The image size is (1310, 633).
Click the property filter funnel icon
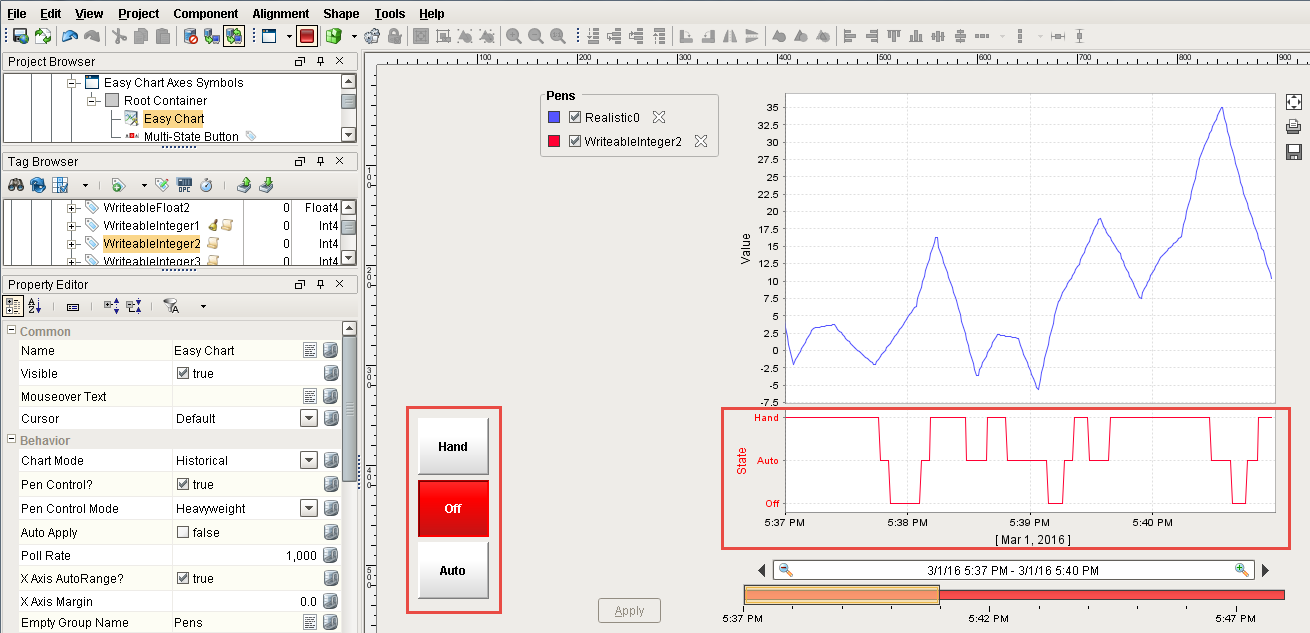171,306
